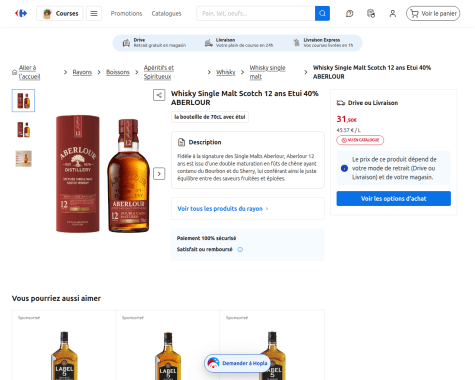The height and width of the screenshot is (380, 475).
Task: Open the user account icon
Action: 393,14
